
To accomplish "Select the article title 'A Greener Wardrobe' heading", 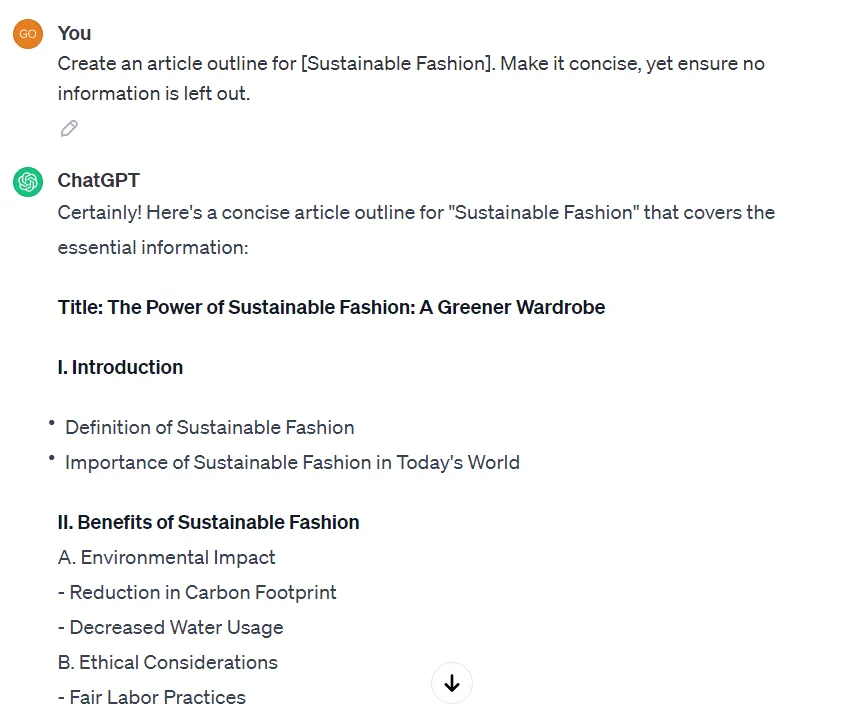I will tap(332, 307).
